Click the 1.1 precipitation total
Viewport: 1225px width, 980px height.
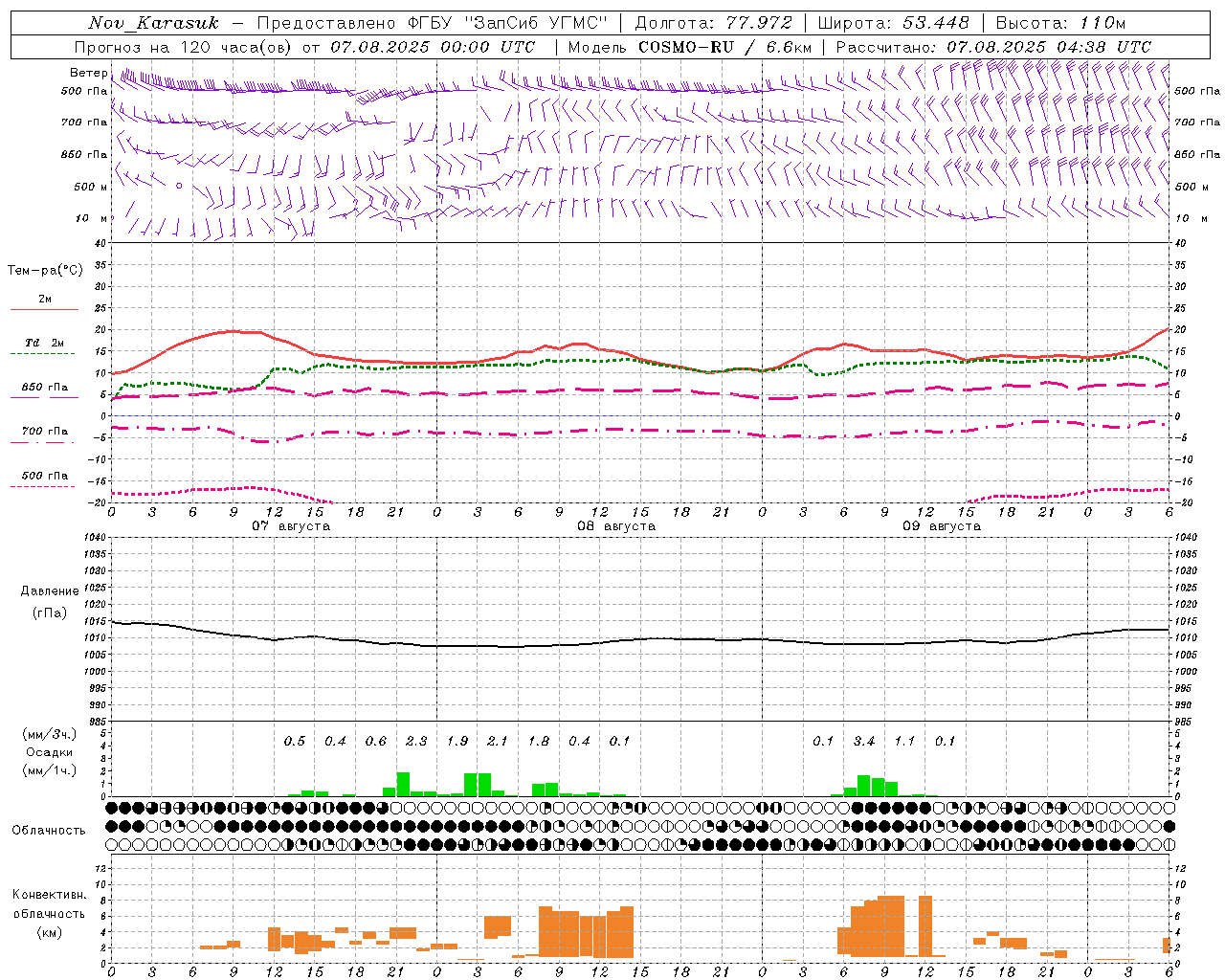[x=904, y=741]
